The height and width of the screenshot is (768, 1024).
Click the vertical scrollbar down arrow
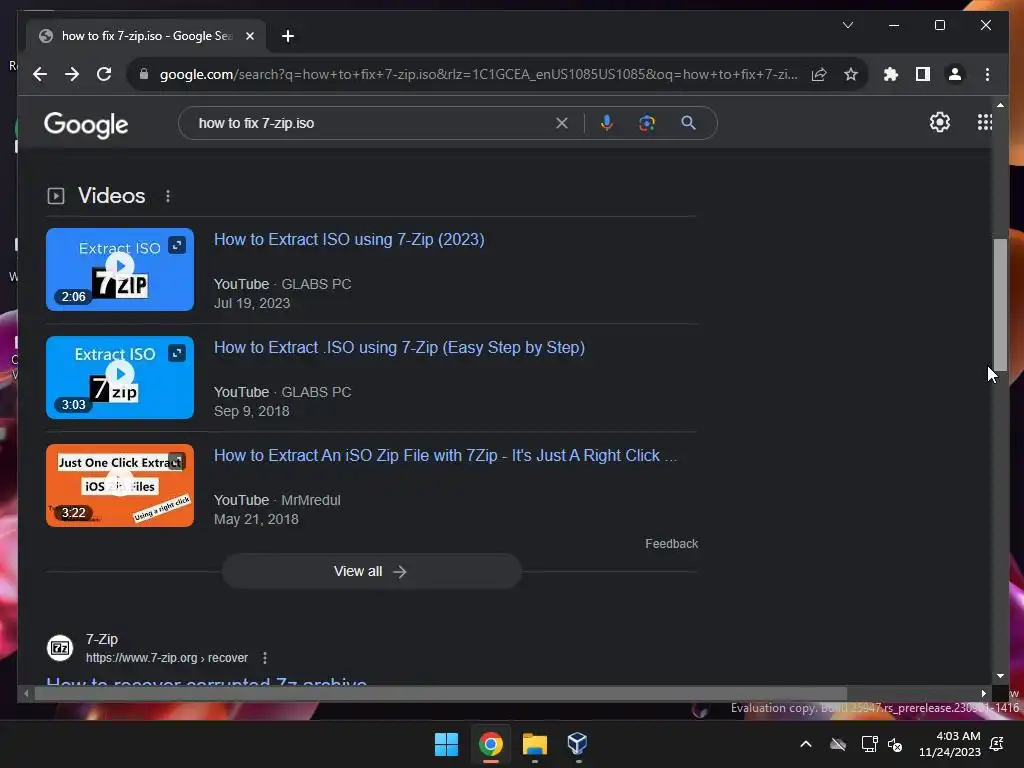click(1000, 676)
